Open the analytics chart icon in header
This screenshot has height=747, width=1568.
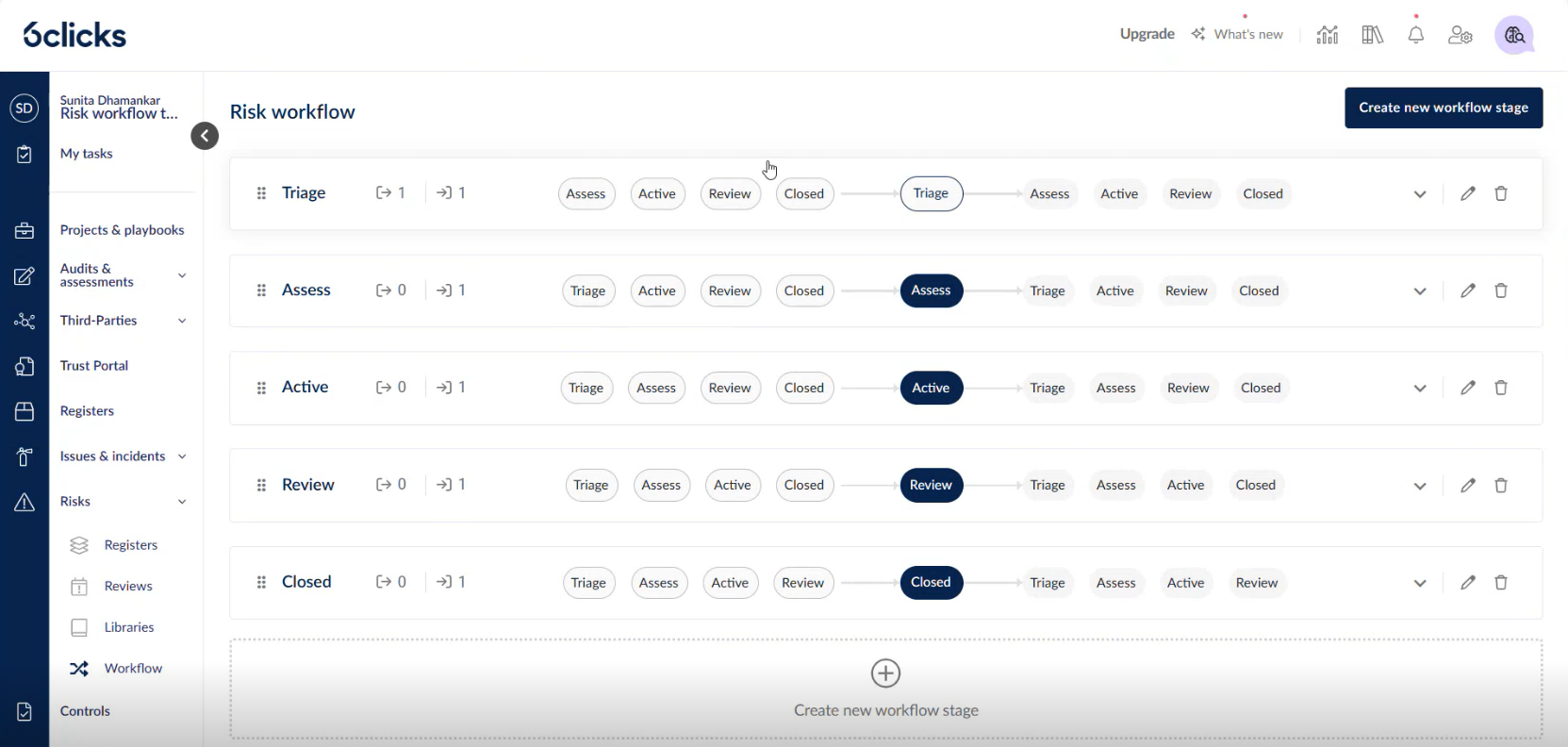pos(1328,35)
